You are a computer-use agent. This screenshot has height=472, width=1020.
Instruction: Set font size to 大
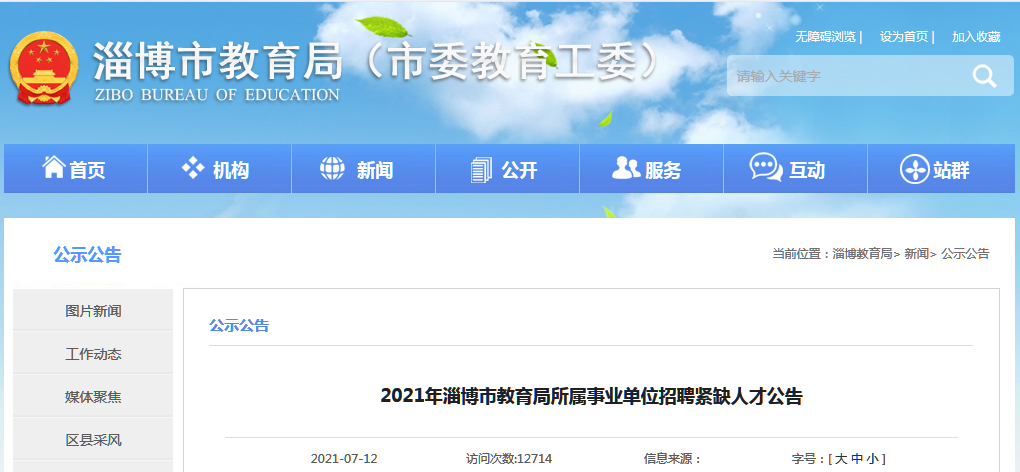[840, 458]
